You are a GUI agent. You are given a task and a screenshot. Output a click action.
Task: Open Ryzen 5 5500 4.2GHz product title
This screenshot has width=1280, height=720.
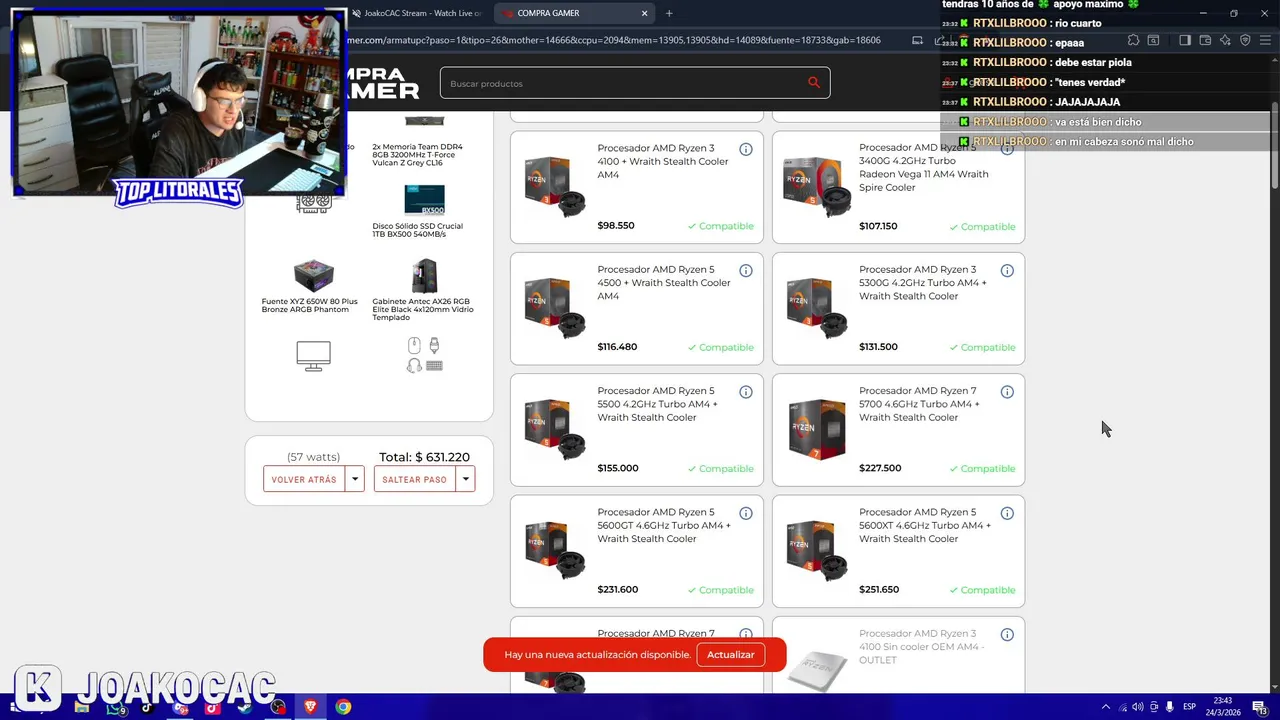coord(657,404)
